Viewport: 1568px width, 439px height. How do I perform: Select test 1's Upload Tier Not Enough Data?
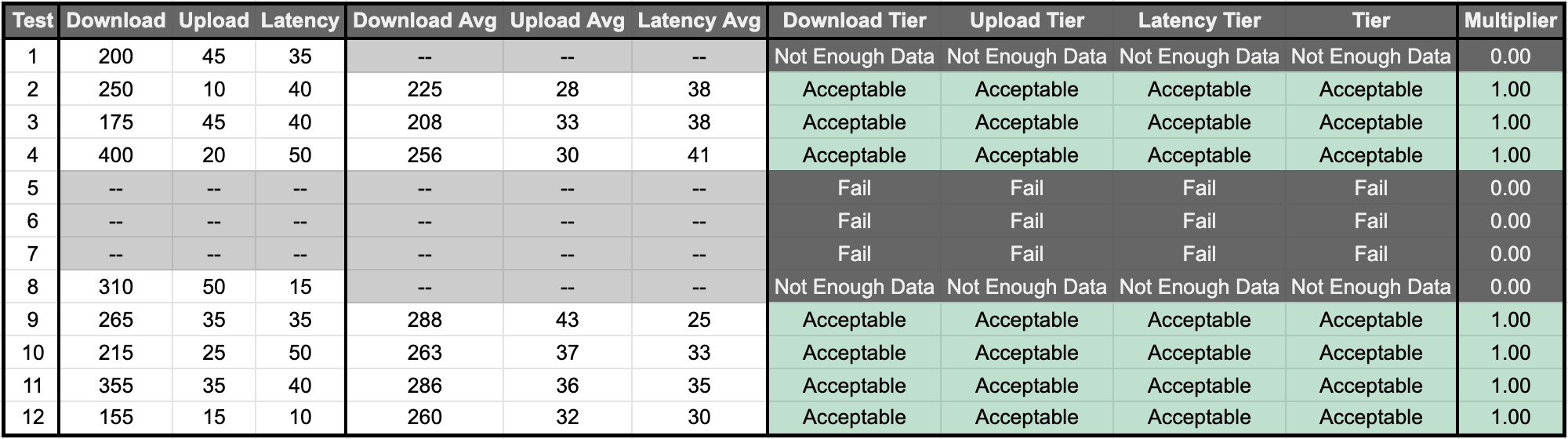(x=1026, y=56)
